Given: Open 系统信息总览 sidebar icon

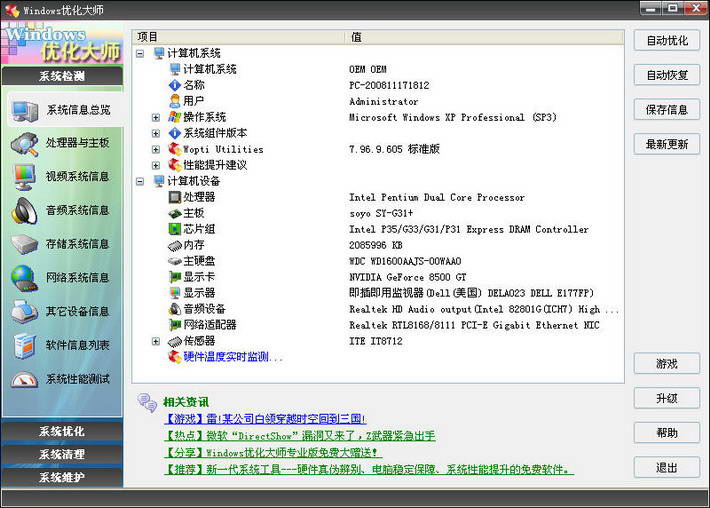Looking at the screenshot, I should tap(25, 110).
